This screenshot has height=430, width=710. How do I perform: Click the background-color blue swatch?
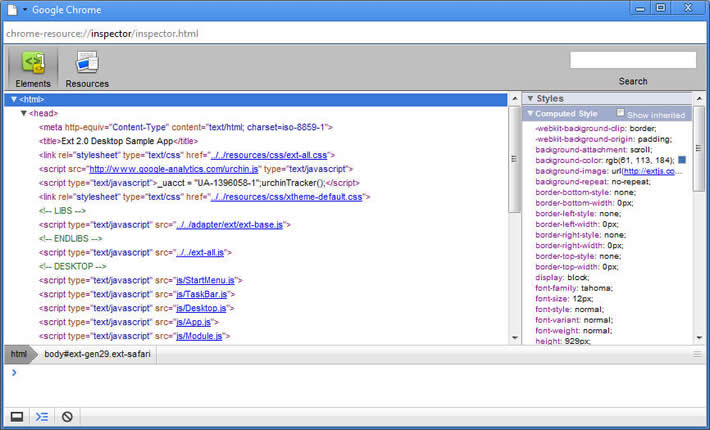click(x=682, y=160)
